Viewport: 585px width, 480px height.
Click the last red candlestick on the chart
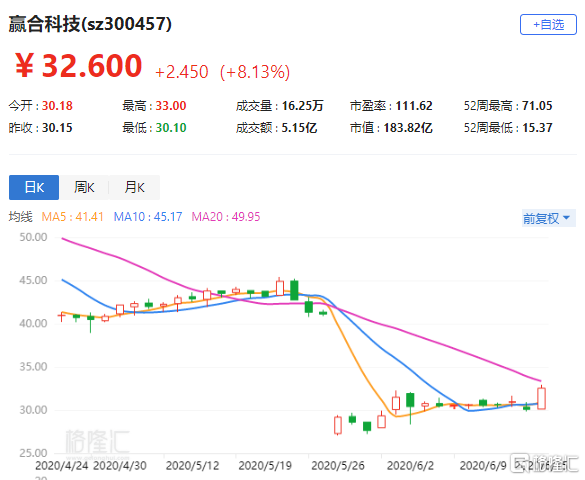541,398
